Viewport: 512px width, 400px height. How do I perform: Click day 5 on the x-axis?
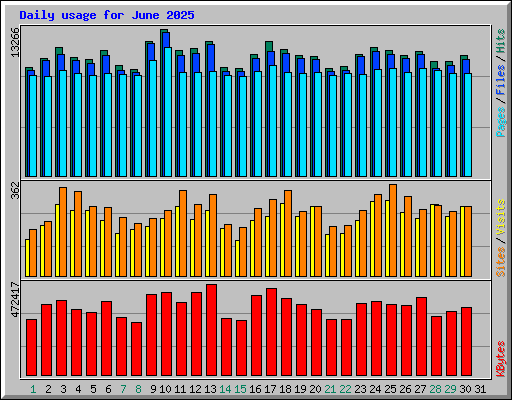click(93, 389)
